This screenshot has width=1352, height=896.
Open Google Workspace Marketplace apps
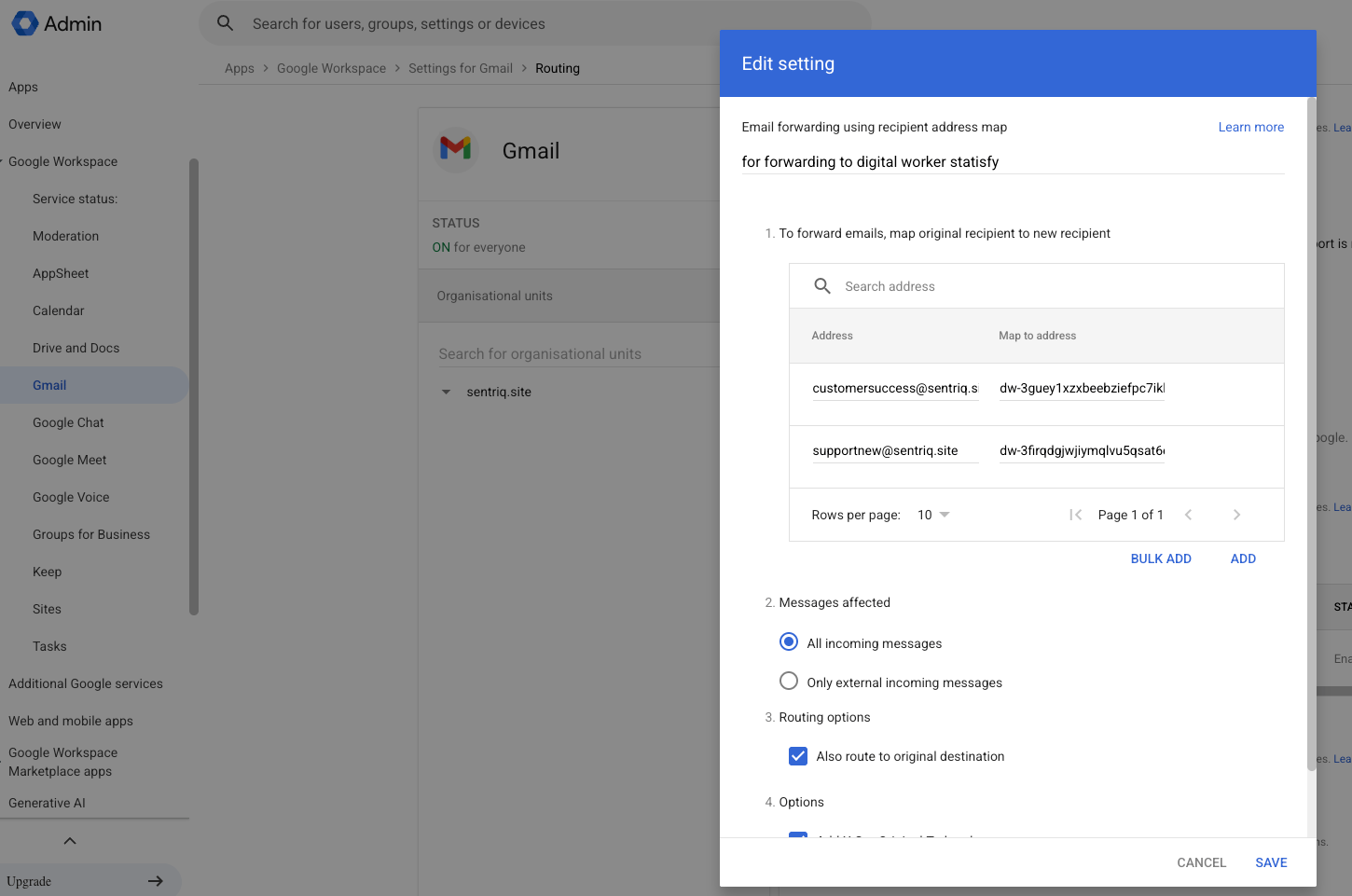point(62,762)
